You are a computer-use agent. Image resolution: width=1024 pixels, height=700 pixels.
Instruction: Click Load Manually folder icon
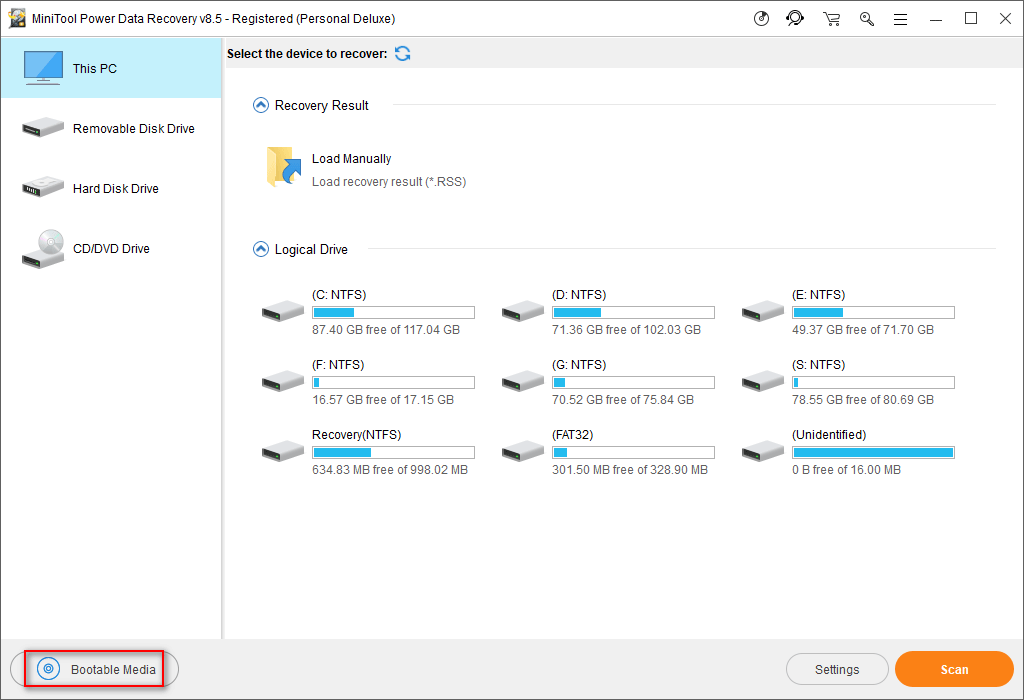click(285, 167)
